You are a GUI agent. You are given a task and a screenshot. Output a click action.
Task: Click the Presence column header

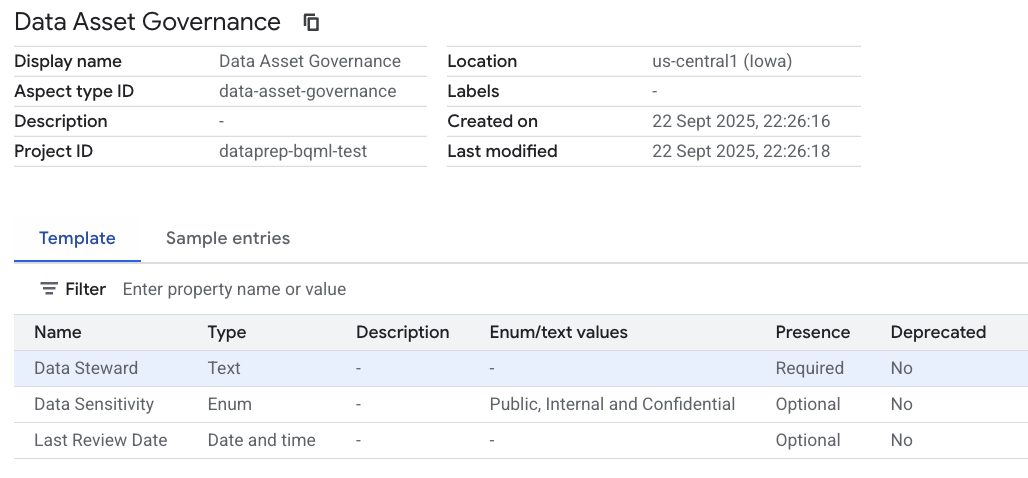point(812,332)
